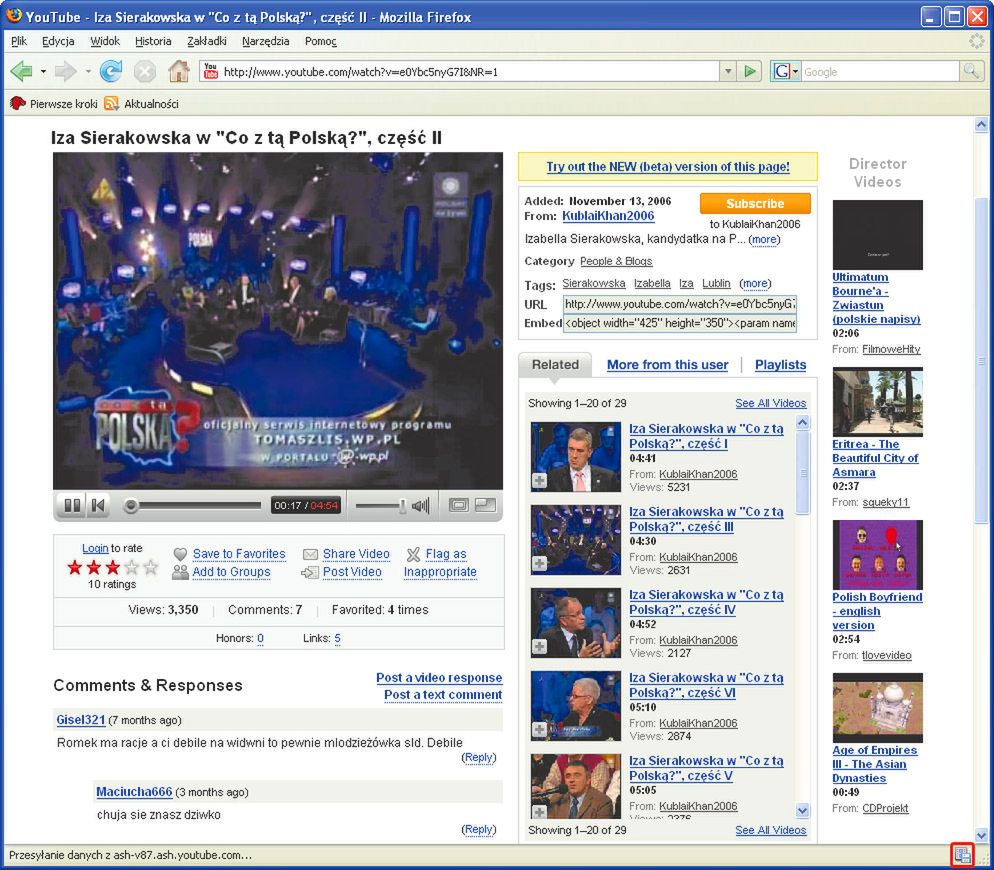
Task: Open the Historia menu
Action: click(153, 41)
